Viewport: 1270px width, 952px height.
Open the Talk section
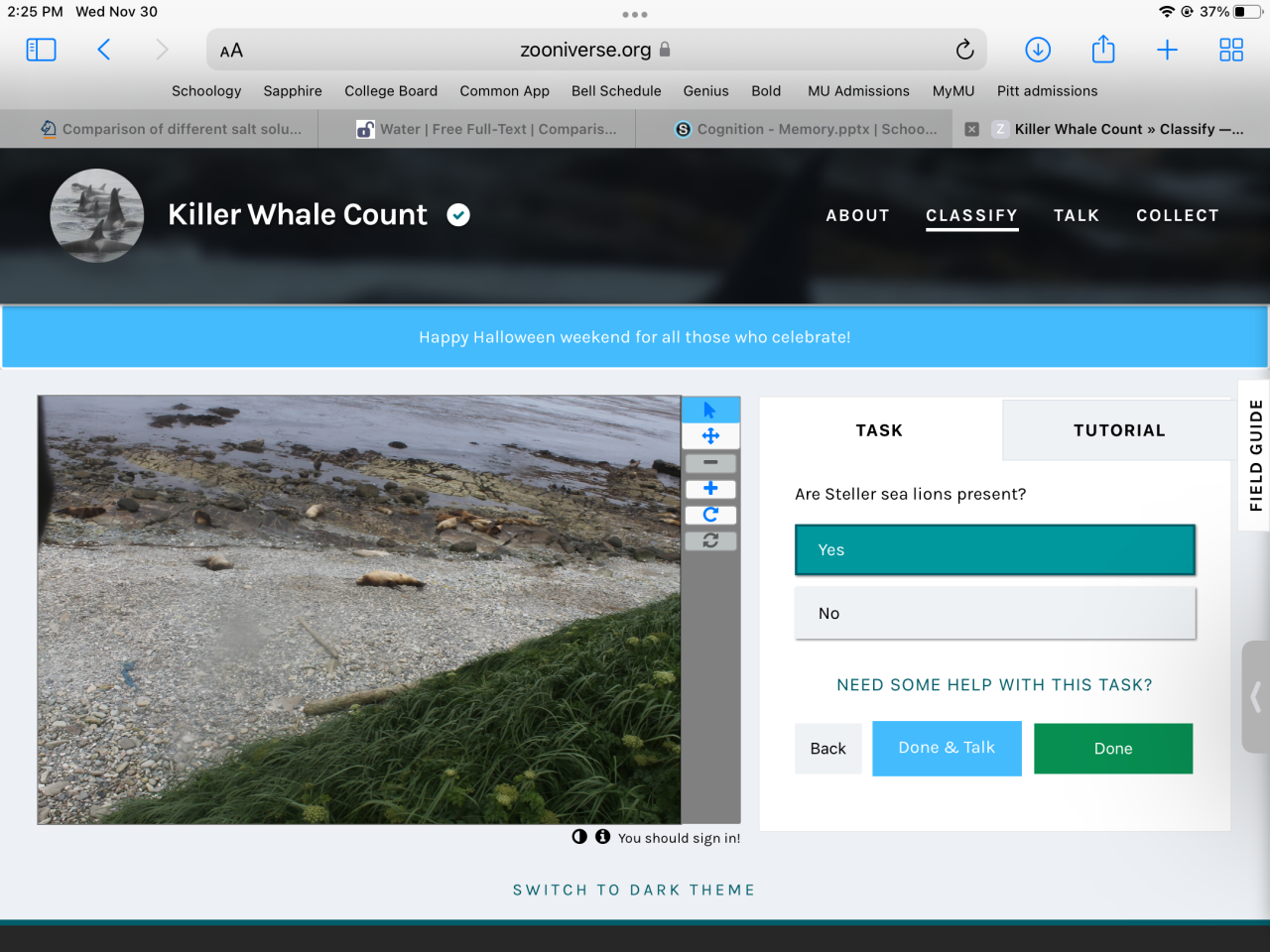(1077, 215)
